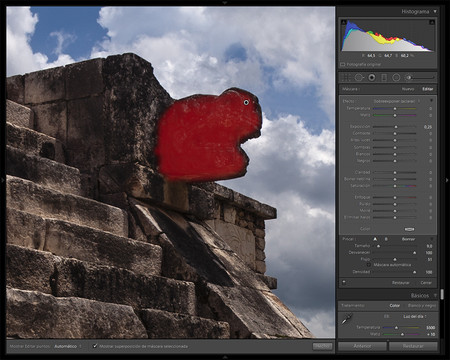
Task: Adjust the Contraste slider
Action: (x=394, y=133)
